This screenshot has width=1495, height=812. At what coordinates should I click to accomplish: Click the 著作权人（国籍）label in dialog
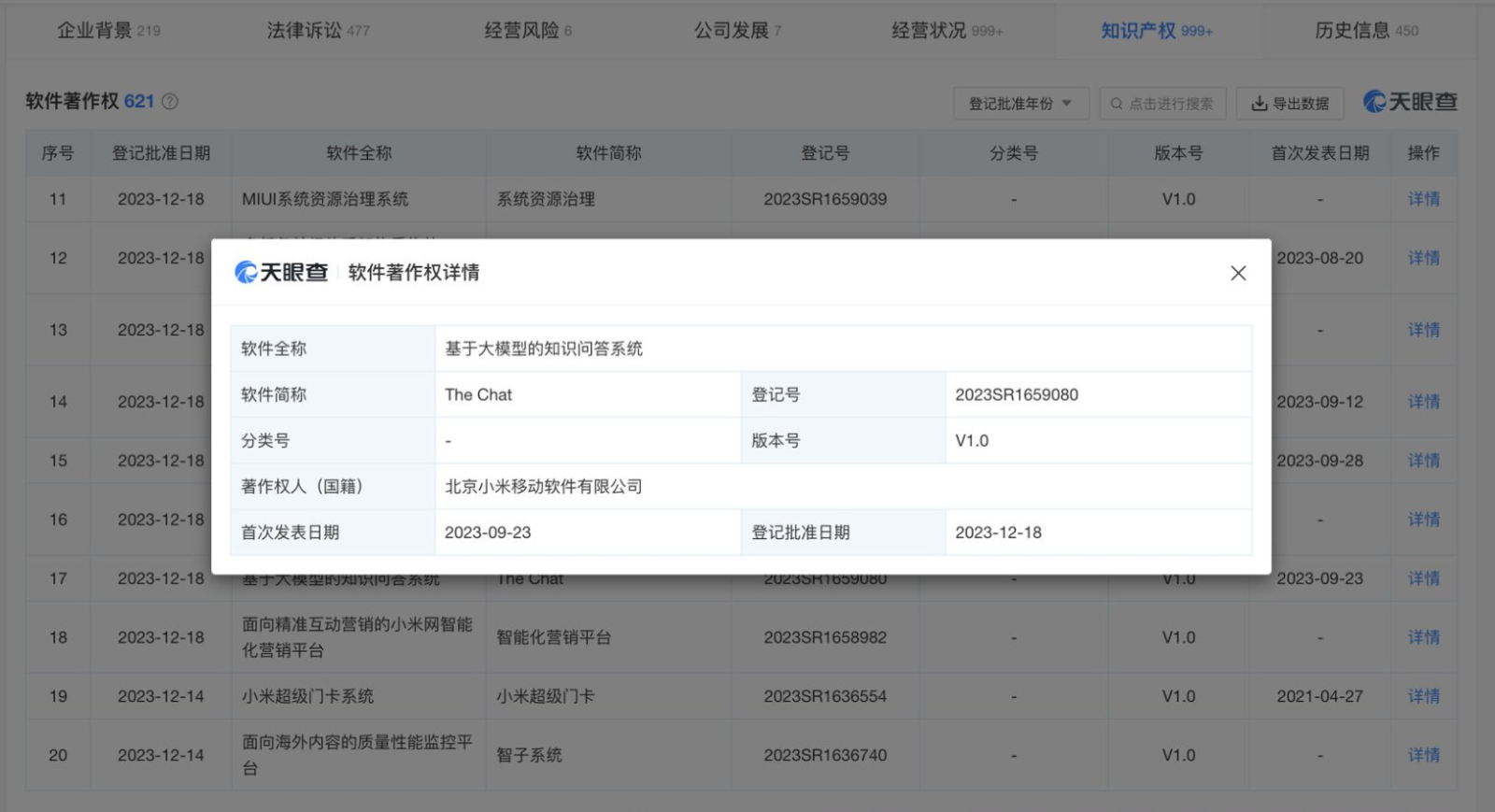[302, 486]
